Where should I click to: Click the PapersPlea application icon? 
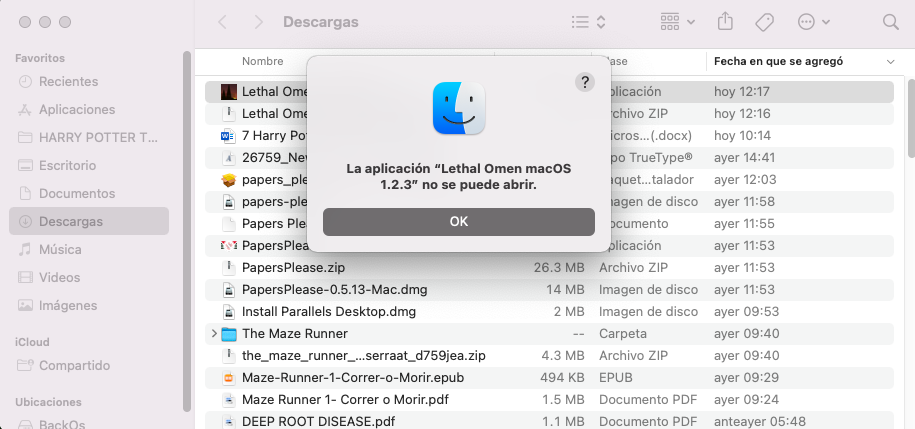[229, 246]
